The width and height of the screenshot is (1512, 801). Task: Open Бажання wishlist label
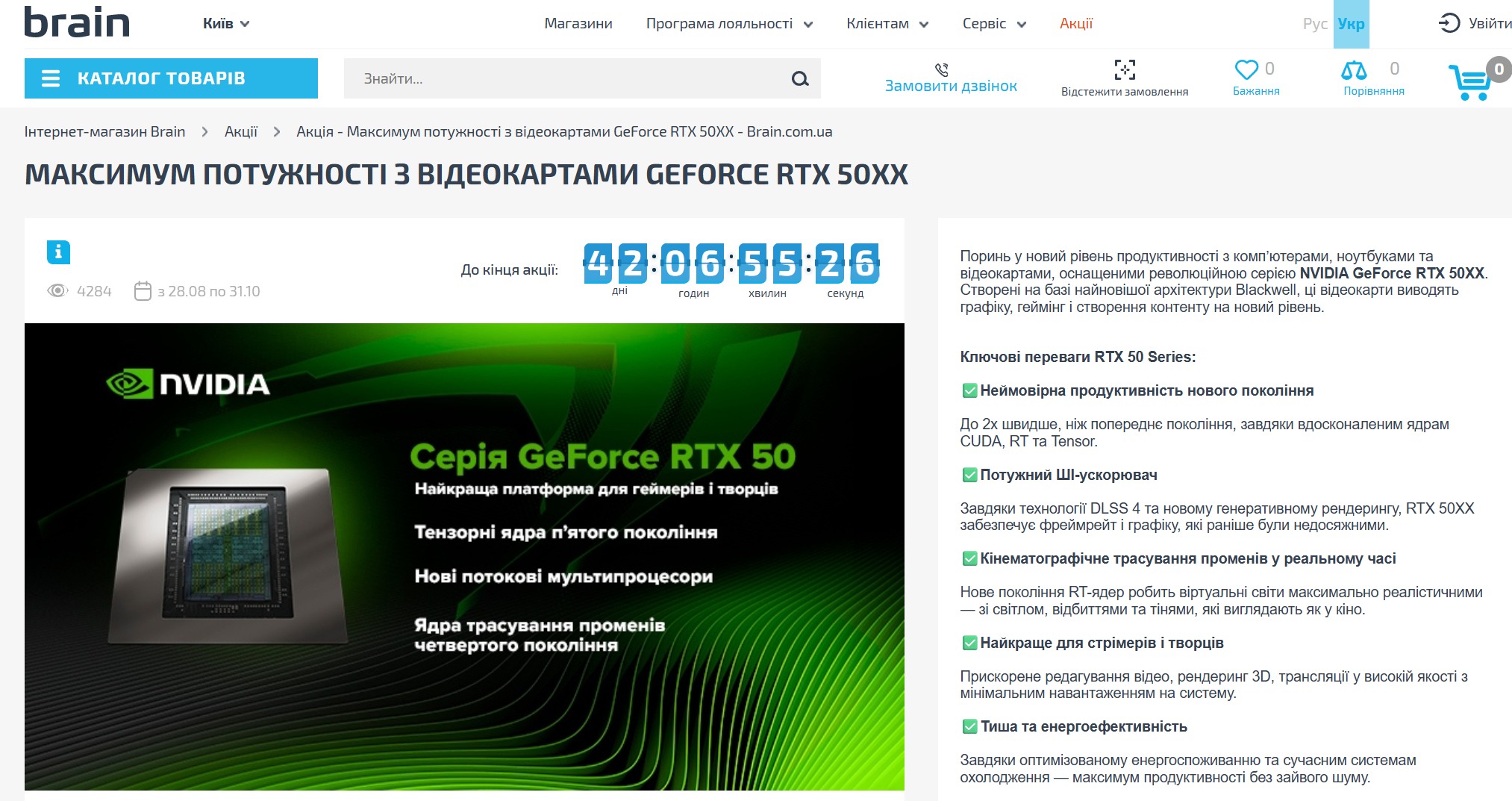1256,91
